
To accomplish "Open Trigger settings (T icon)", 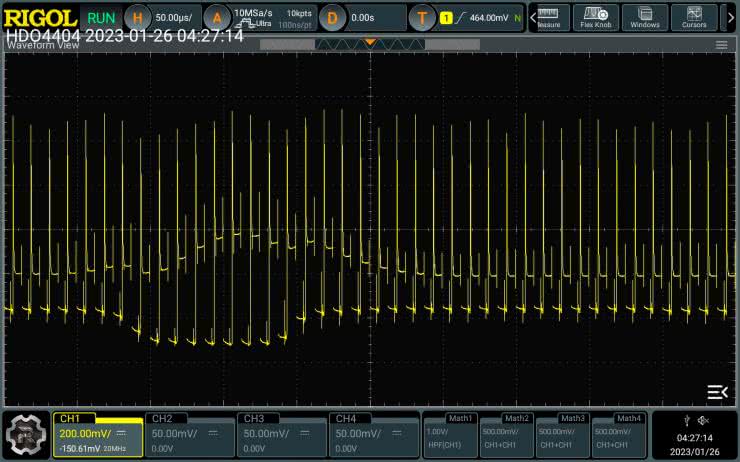I will [423, 17].
